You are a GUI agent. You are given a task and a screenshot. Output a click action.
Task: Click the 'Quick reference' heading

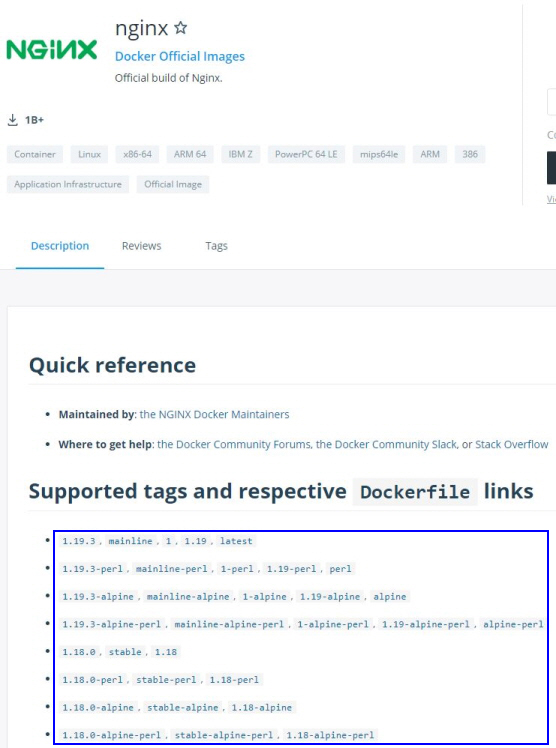pyautogui.click(x=113, y=365)
